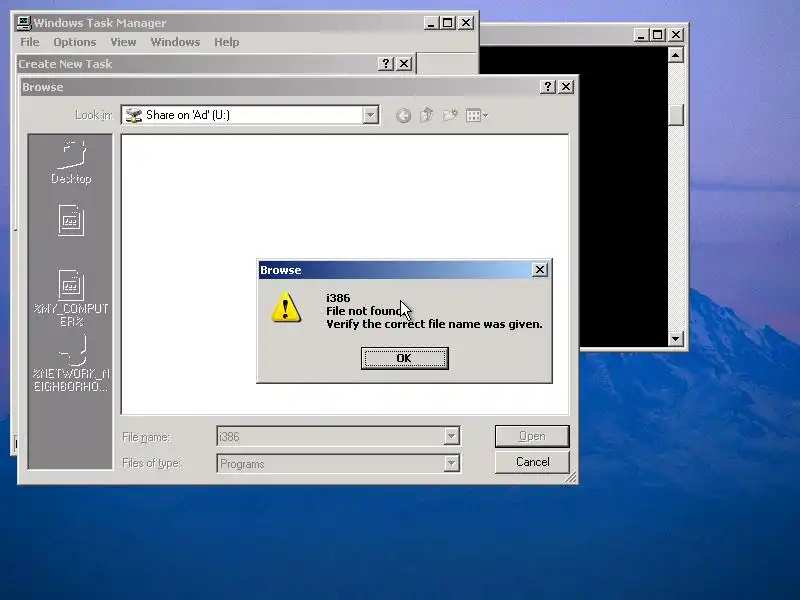800x600 pixels.
Task: Maximize the Windows Task Manager window
Action: [x=447, y=23]
